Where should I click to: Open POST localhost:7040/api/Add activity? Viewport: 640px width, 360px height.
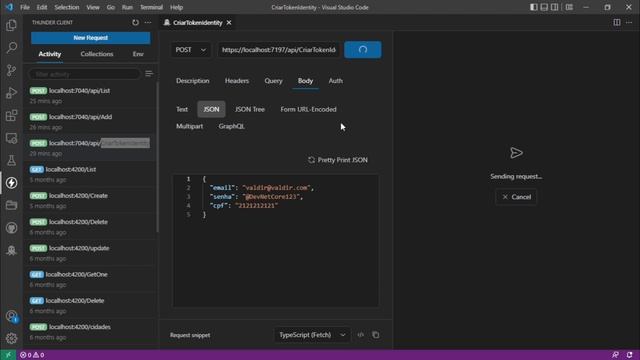tap(90, 122)
